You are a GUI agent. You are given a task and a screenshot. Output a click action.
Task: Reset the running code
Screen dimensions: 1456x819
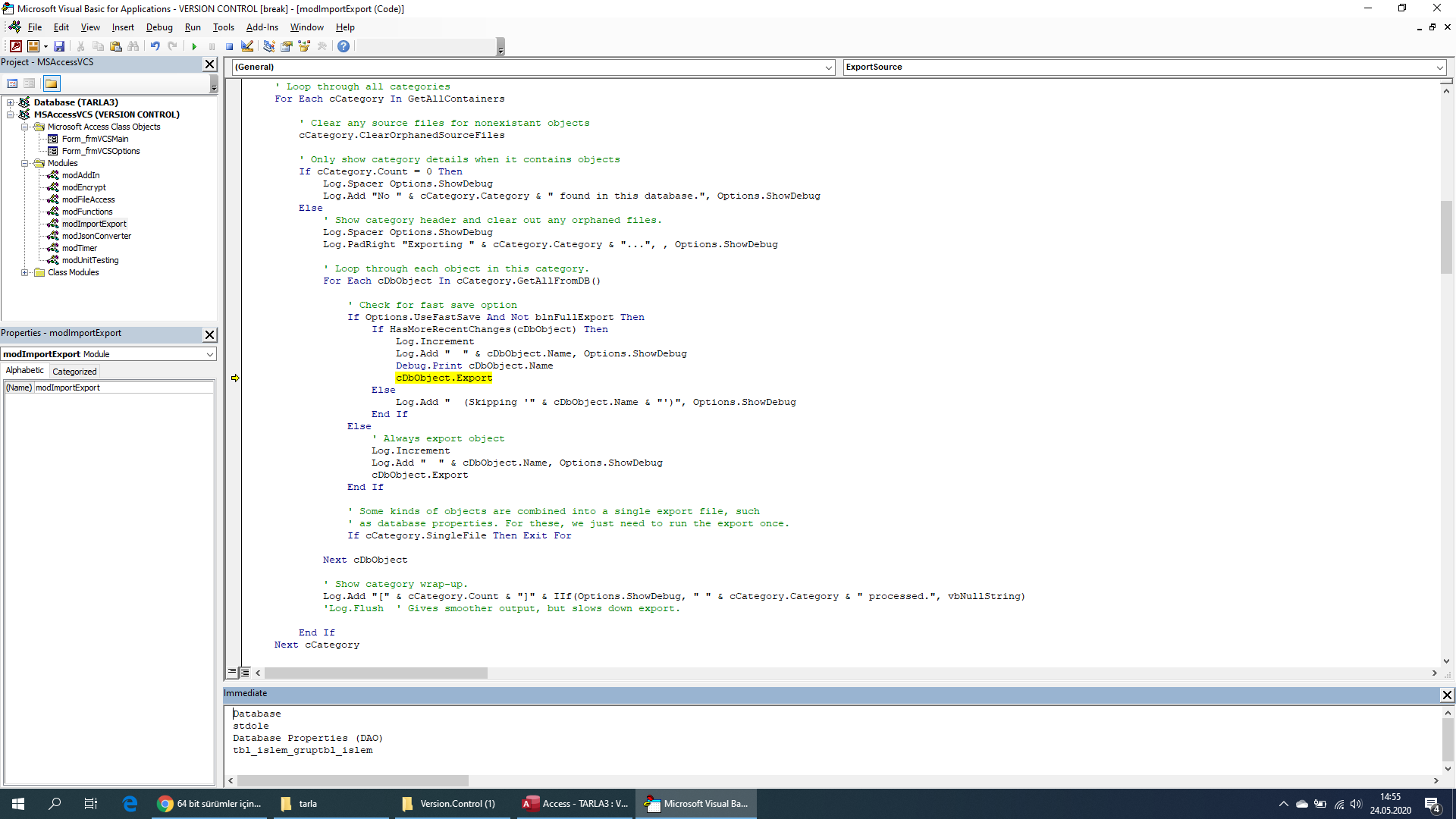(229, 46)
